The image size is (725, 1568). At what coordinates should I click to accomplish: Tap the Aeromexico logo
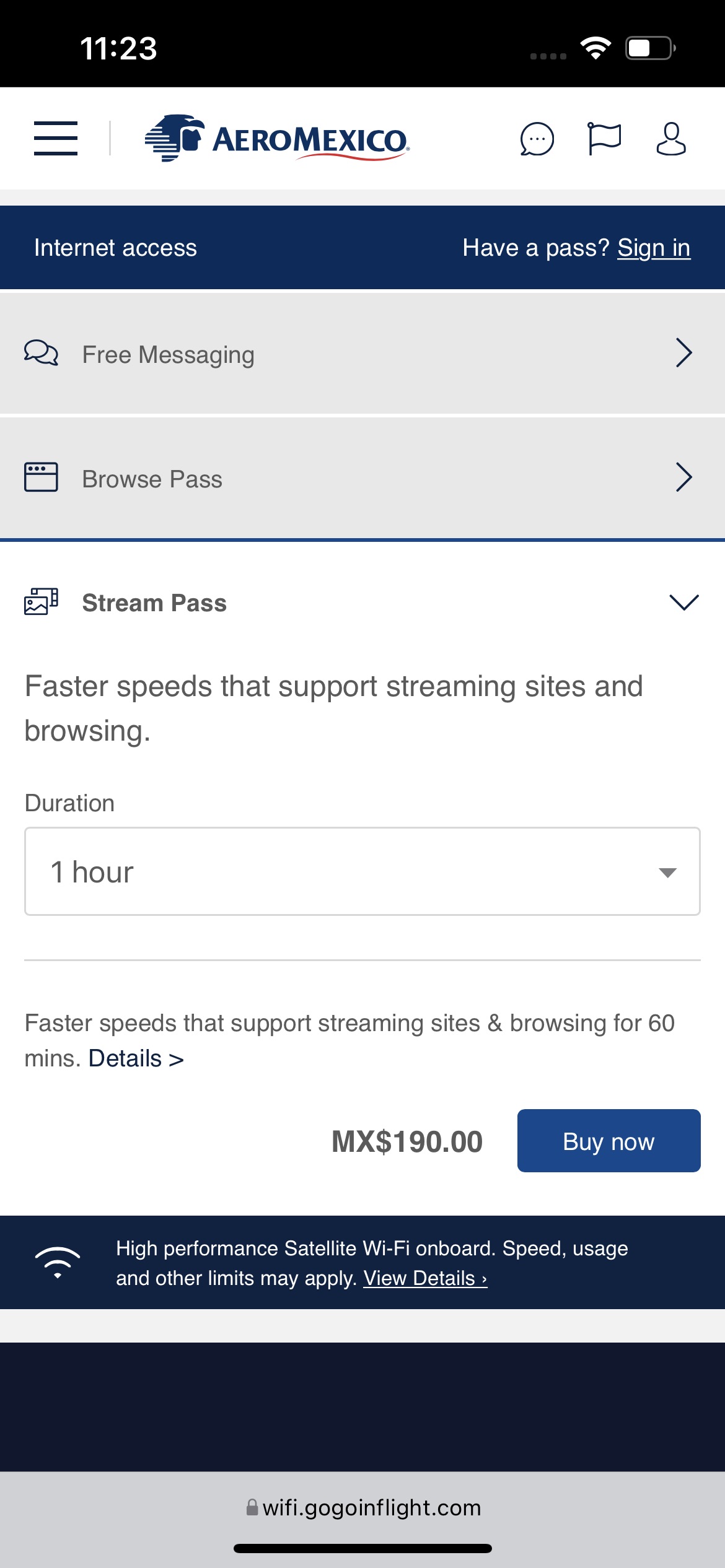277,138
